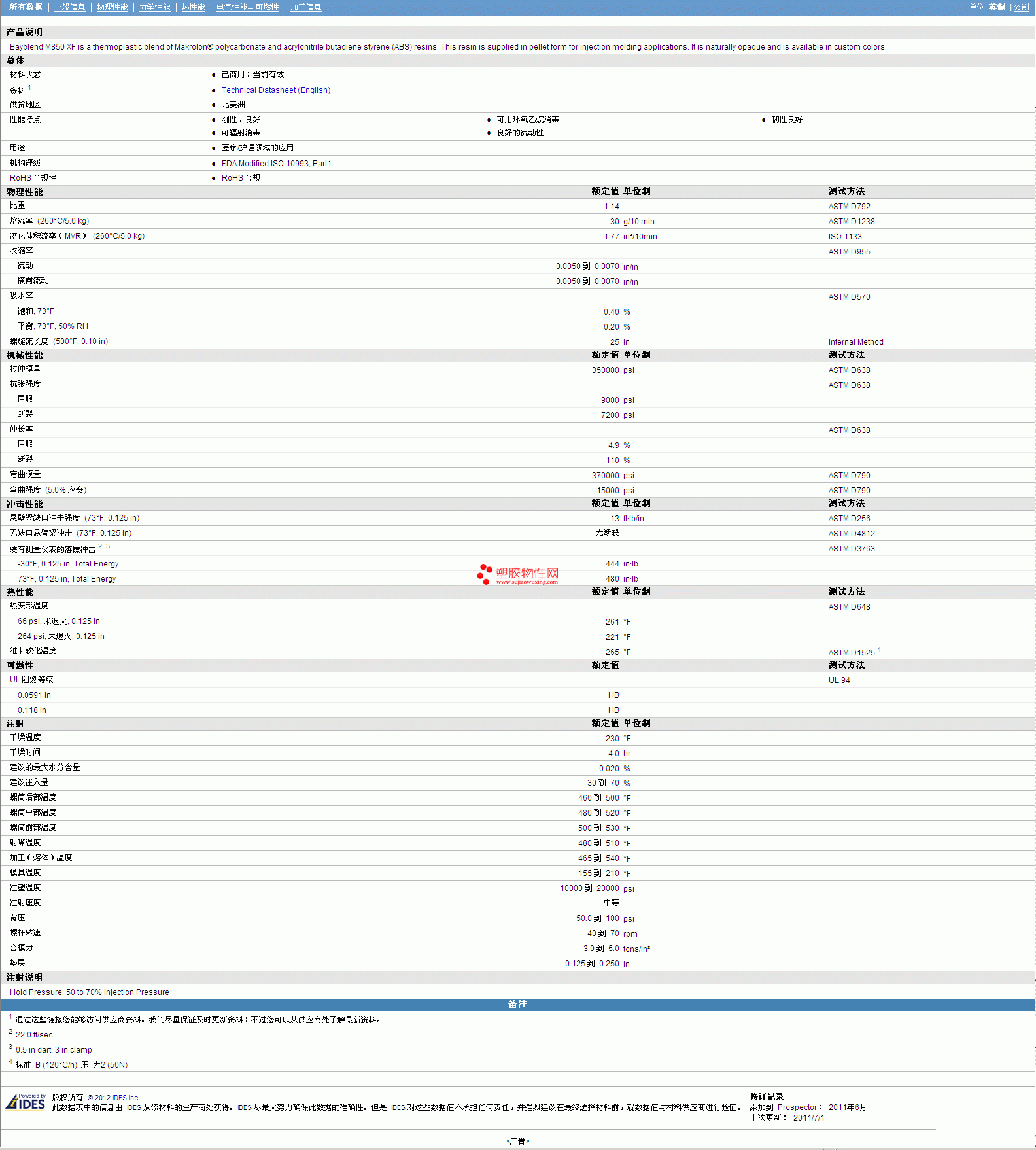Screen dimensions: 1036x1150
Task: Open the 加工信息 tab
Action: 305,7
